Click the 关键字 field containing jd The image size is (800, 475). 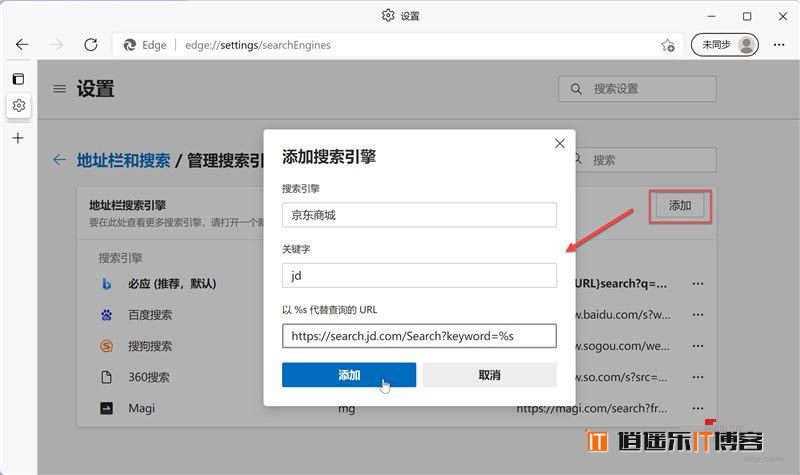tap(419, 276)
